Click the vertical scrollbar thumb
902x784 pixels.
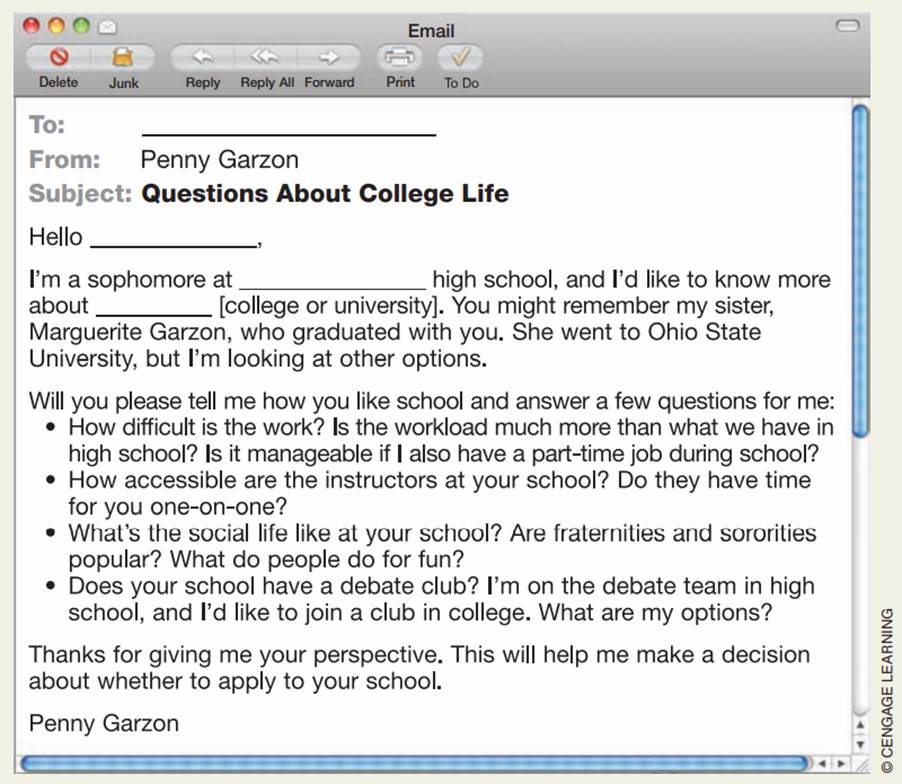click(x=859, y=270)
